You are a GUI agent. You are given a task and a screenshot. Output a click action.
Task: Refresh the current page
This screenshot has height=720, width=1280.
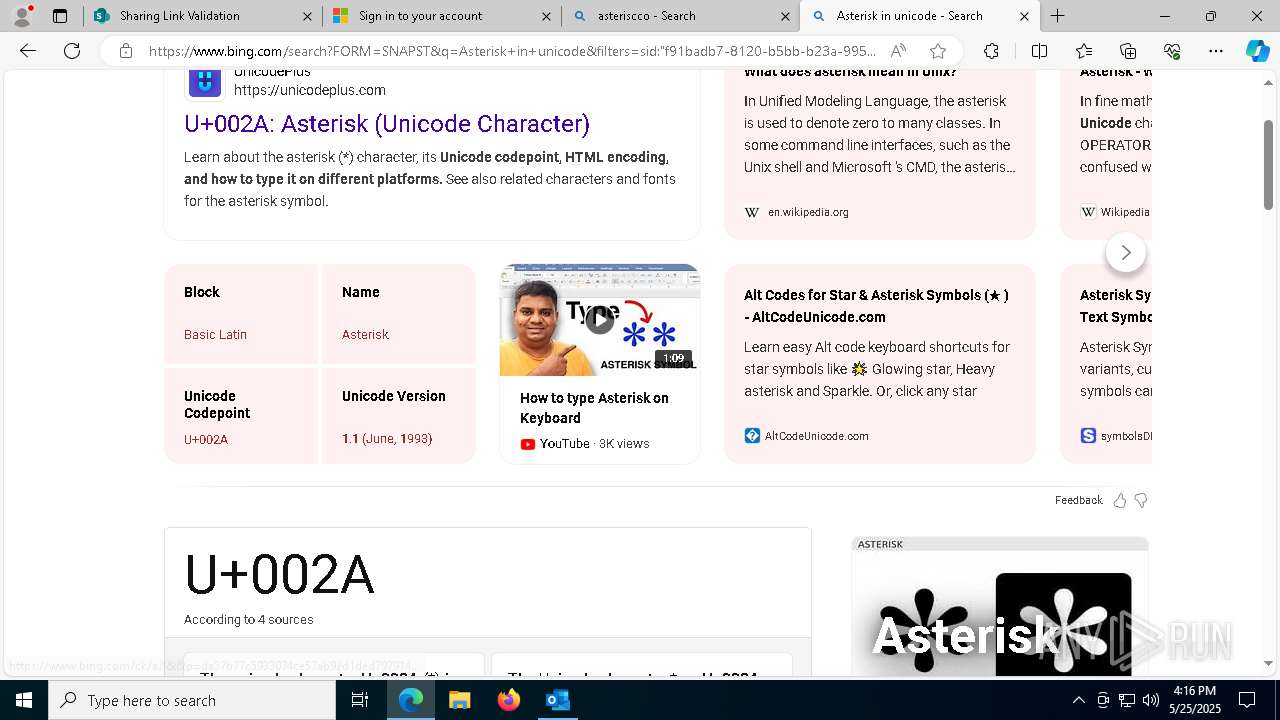pyautogui.click(x=72, y=51)
